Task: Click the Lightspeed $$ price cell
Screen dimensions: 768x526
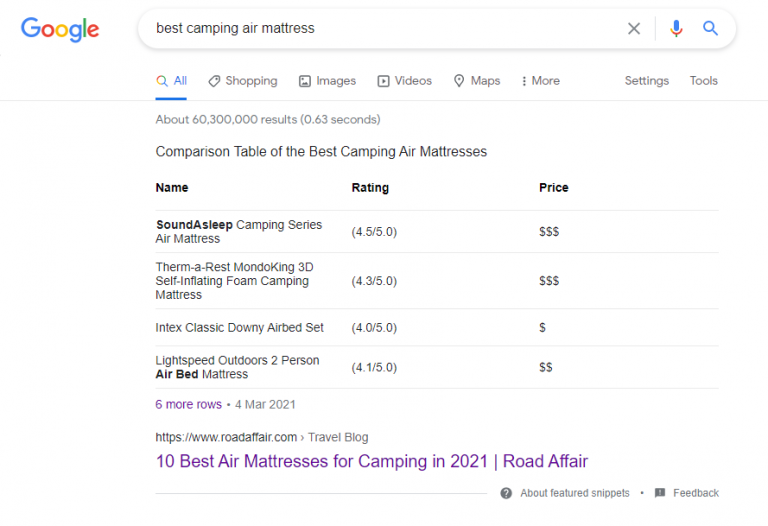Action: (x=546, y=367)
